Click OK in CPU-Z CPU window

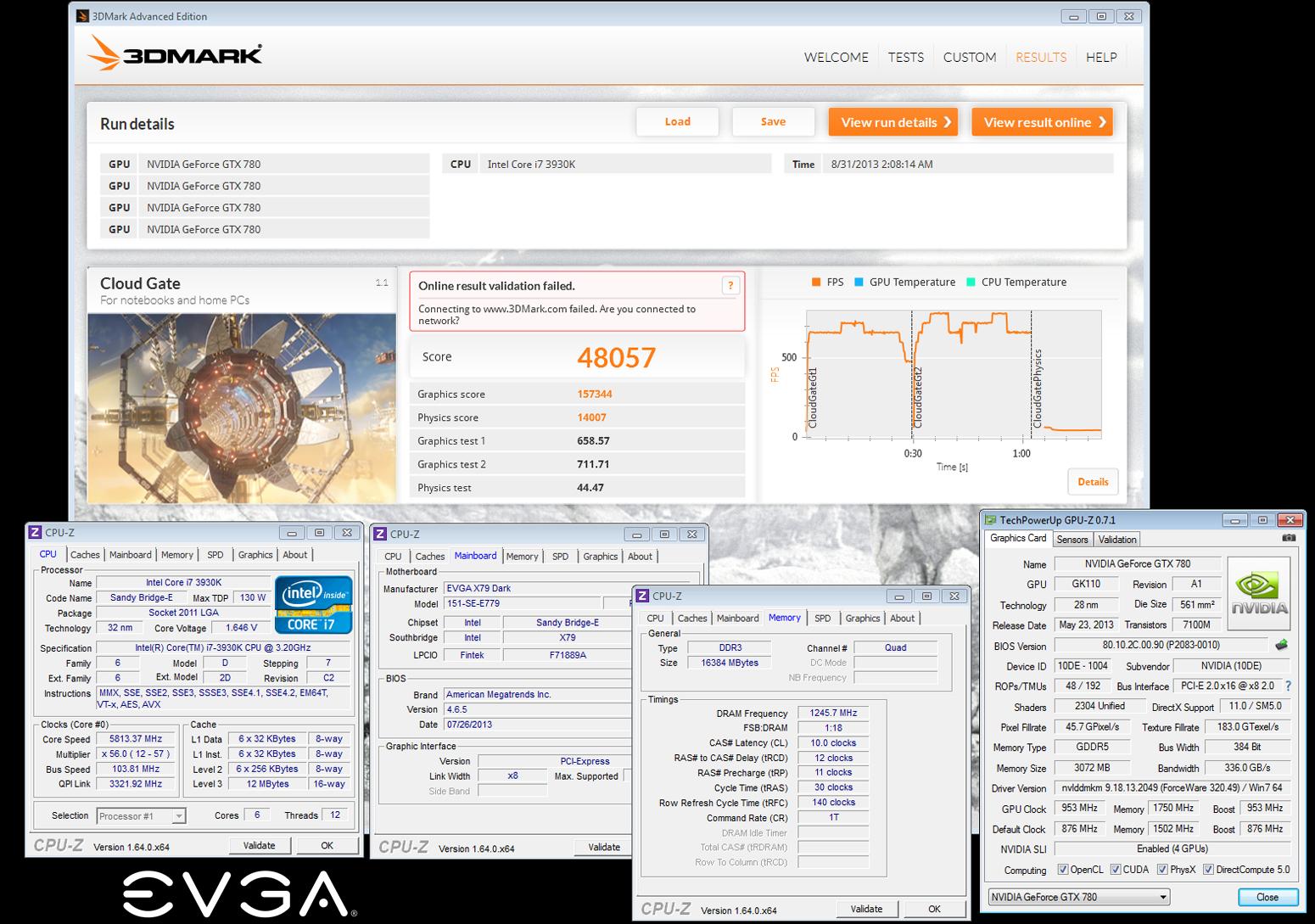tap(327, 846)
